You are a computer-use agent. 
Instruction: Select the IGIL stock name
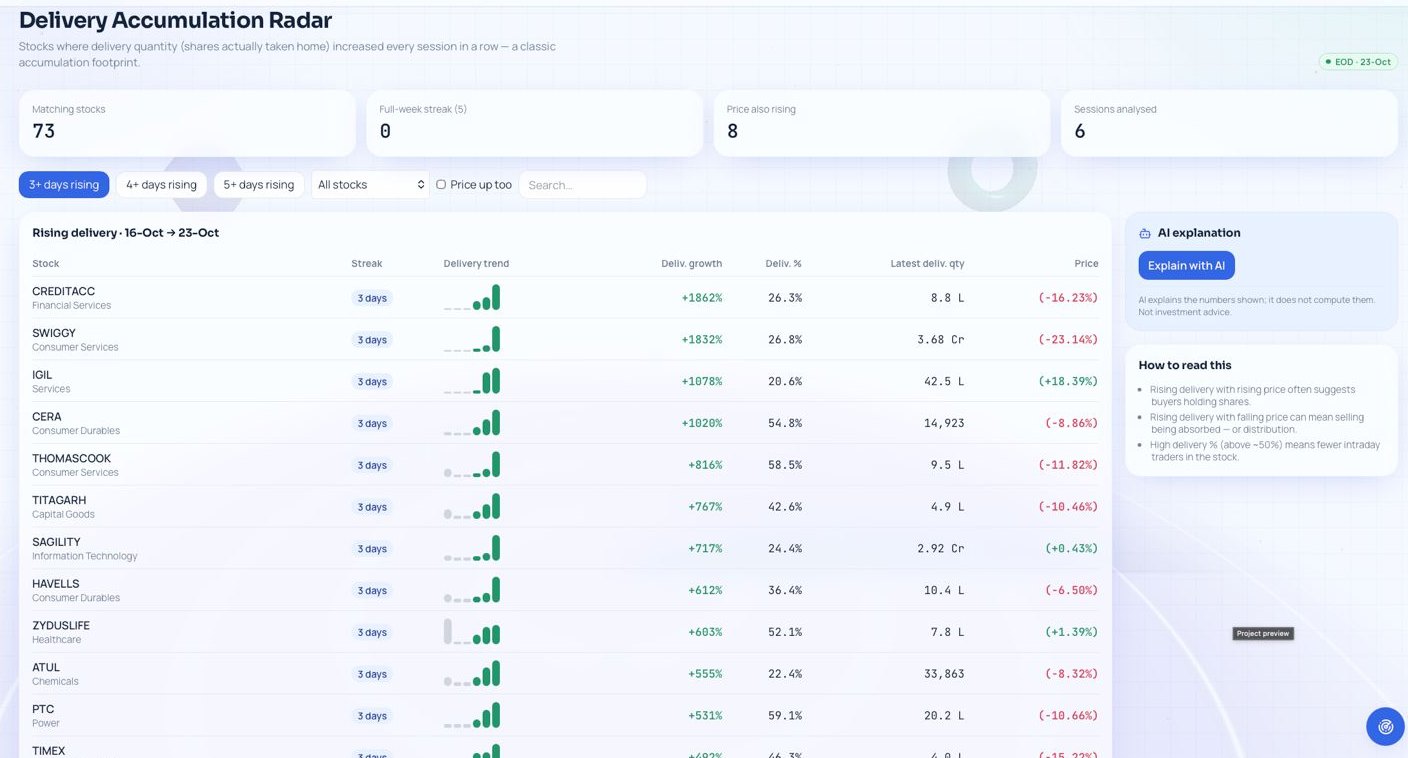click(x=42, y=375)
